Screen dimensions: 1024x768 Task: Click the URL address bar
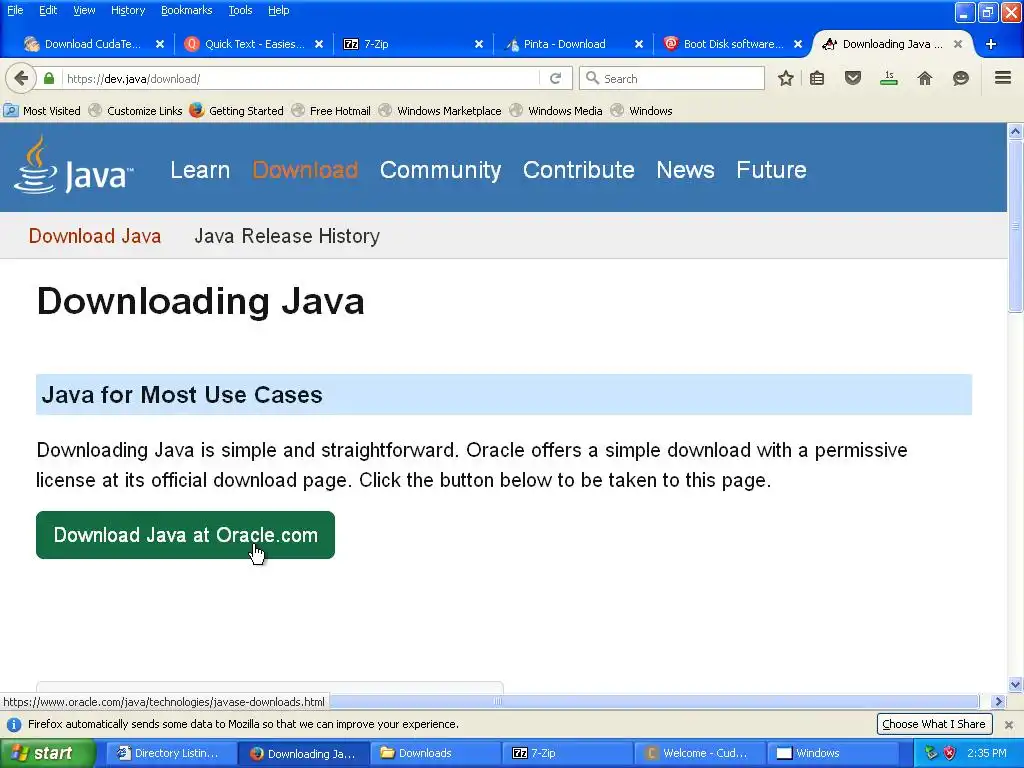tap(300, 78)
